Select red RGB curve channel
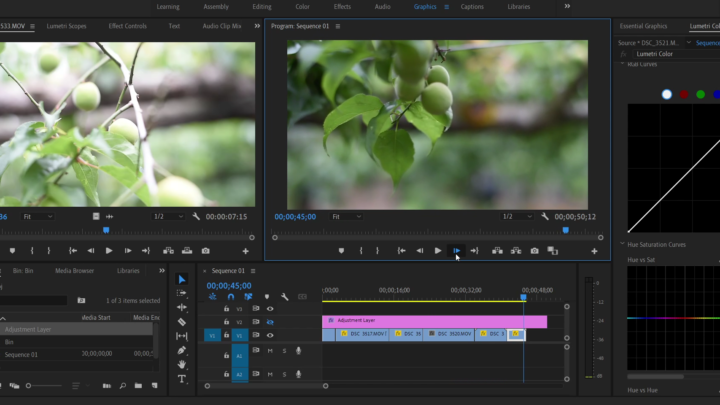 coord(684,94)
